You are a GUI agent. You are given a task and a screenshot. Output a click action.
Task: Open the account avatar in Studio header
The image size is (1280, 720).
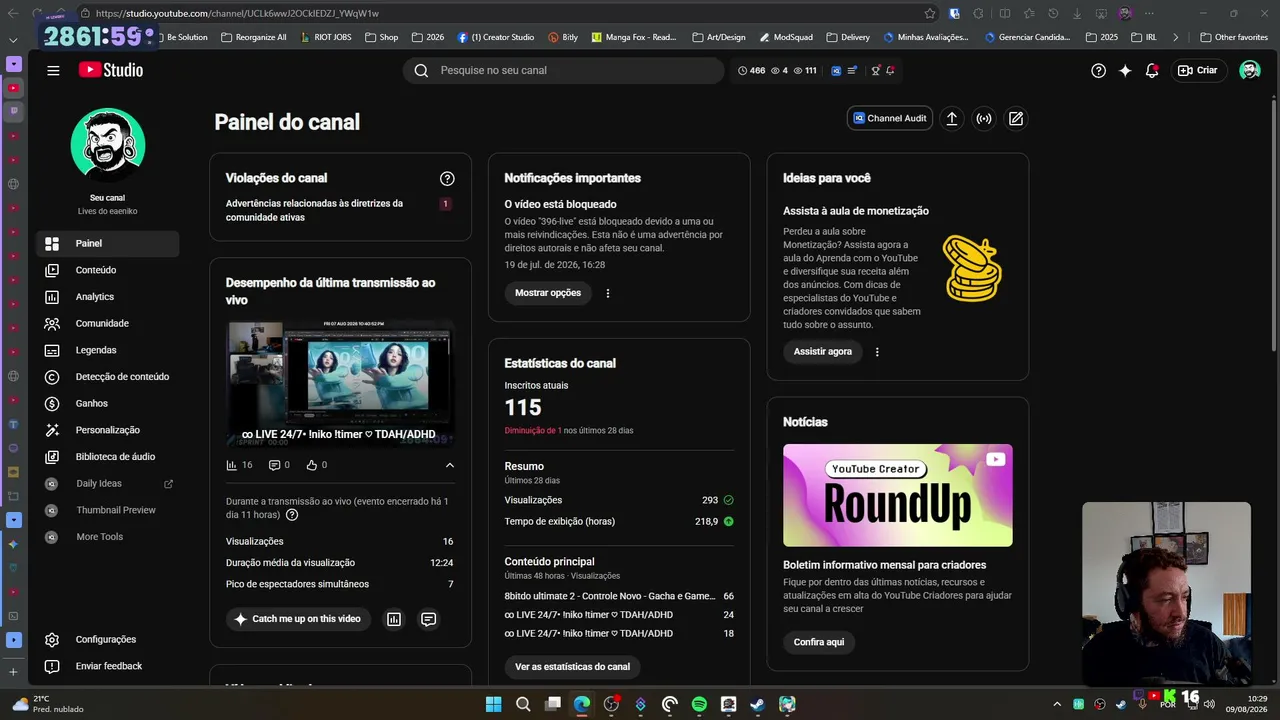coord(1250,70)
